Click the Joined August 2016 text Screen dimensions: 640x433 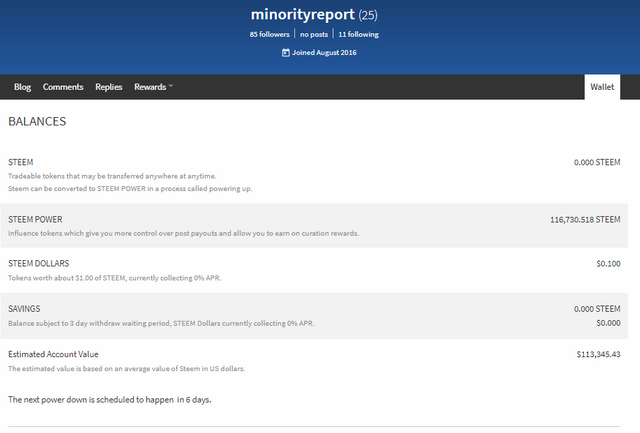click(x=324, y=53)
